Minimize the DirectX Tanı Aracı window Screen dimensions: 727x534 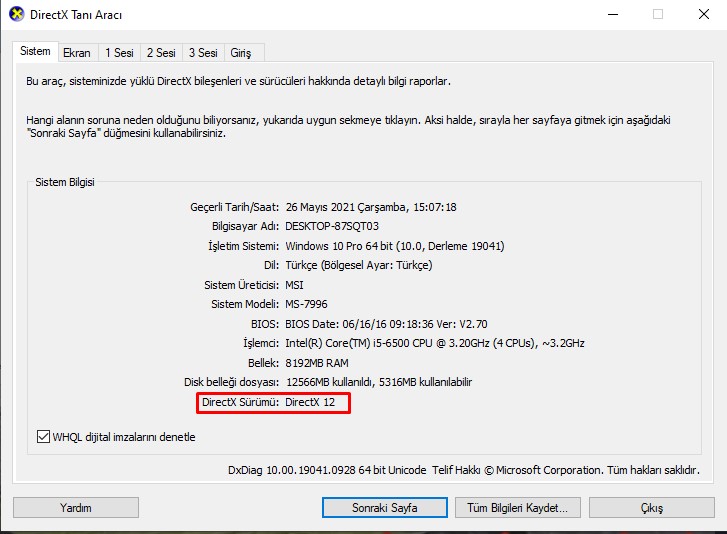coord(613,14)
